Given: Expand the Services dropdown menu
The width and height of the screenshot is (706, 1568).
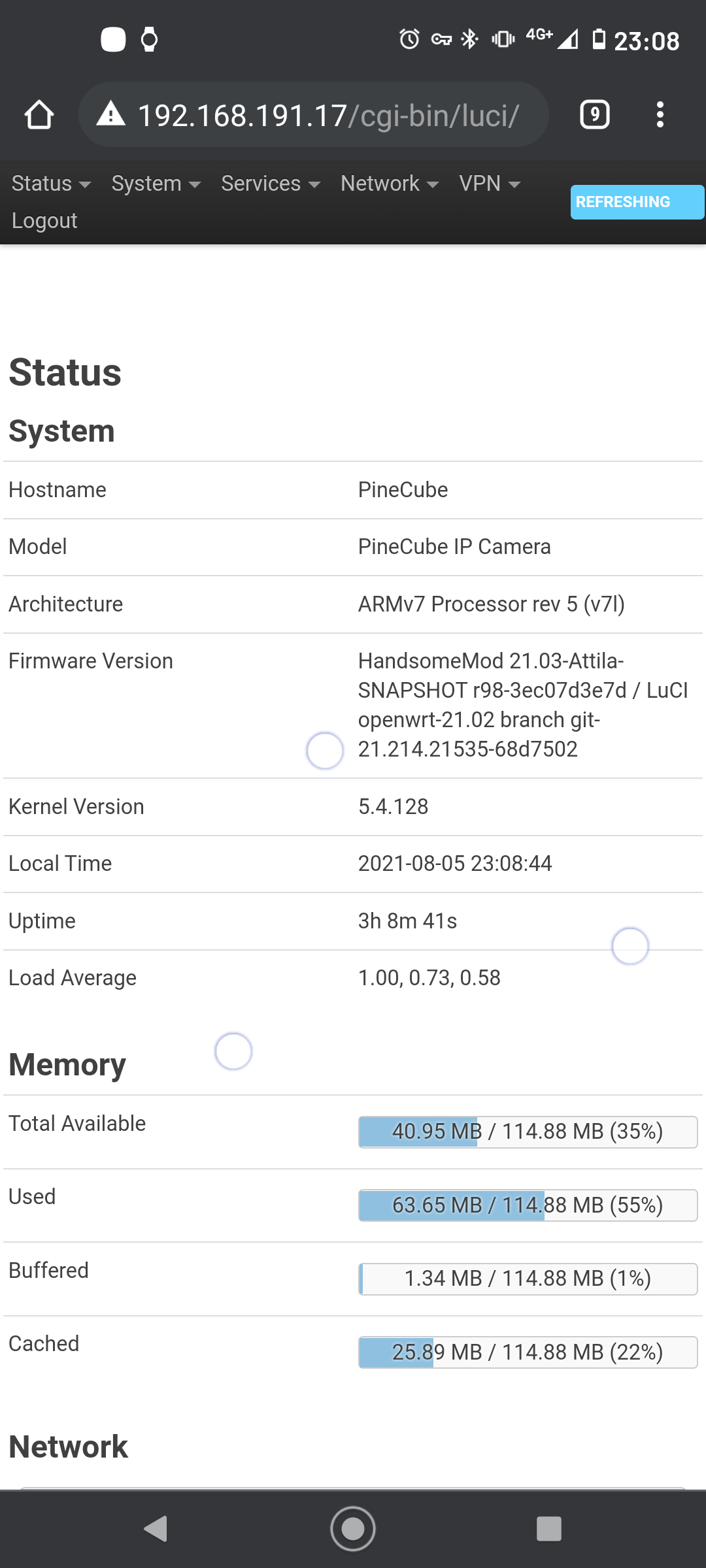Looking at the screenshot, I should 270,184.
